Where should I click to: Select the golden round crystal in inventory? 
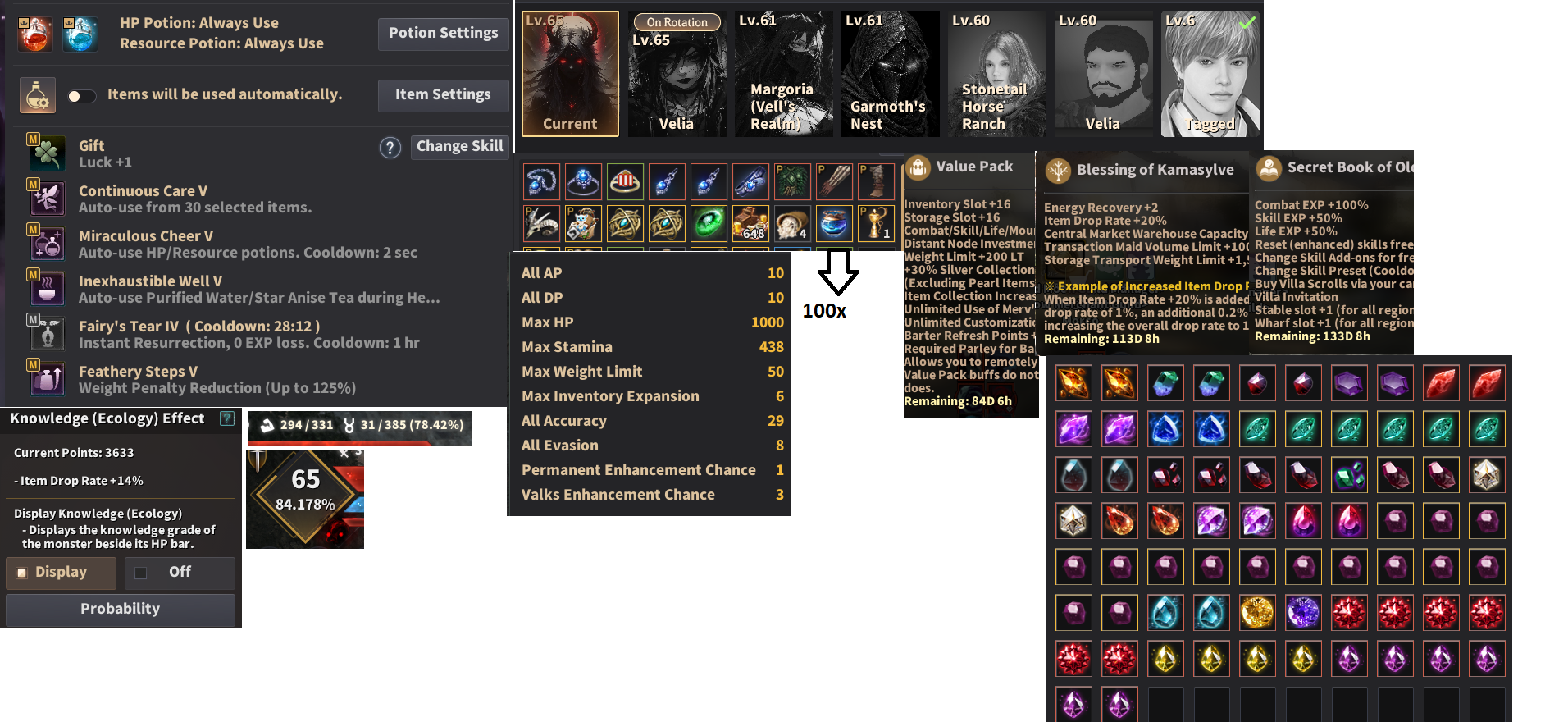pos(1257,612)
